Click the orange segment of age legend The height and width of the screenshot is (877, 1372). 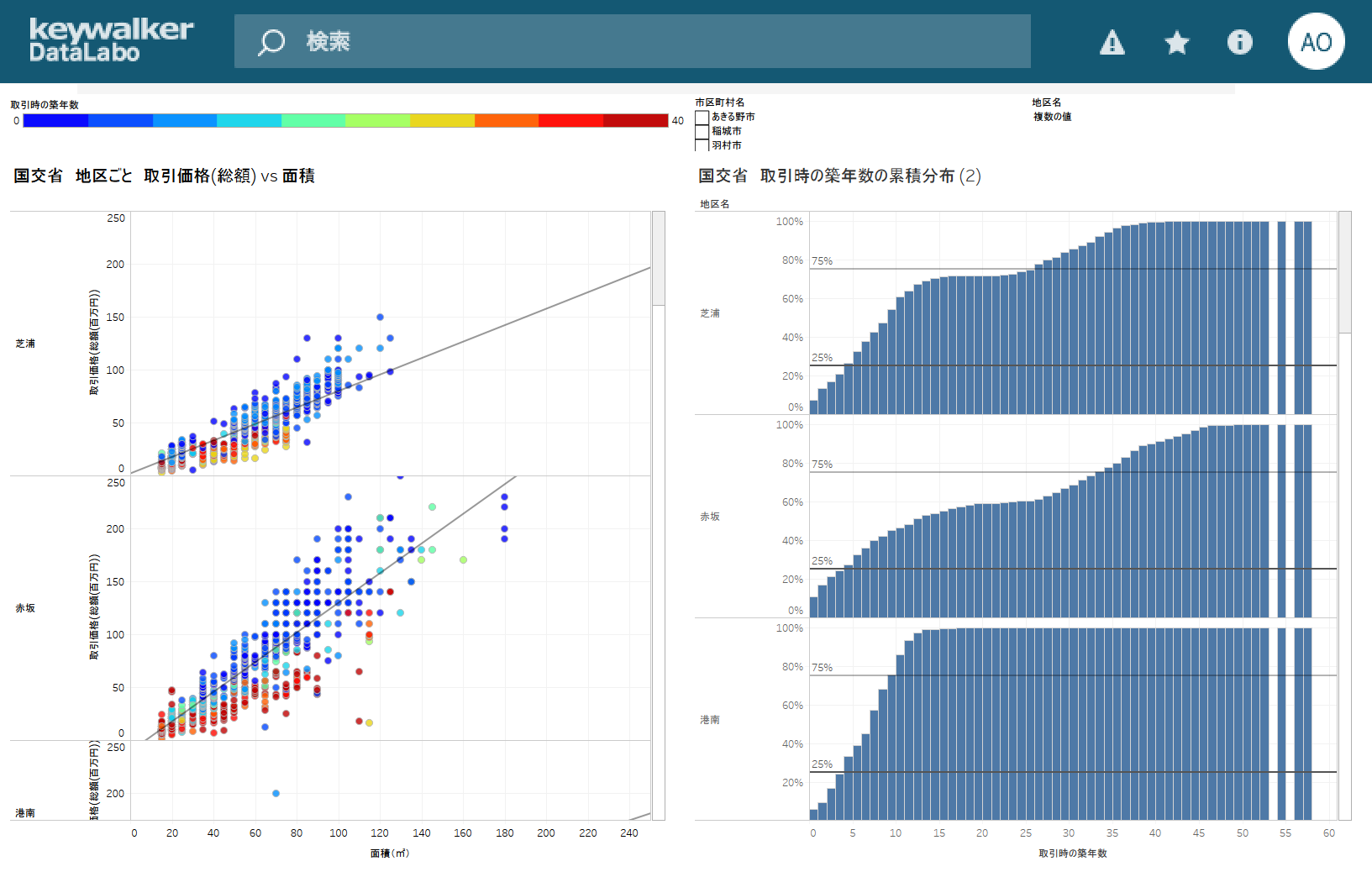coord(507,120)
